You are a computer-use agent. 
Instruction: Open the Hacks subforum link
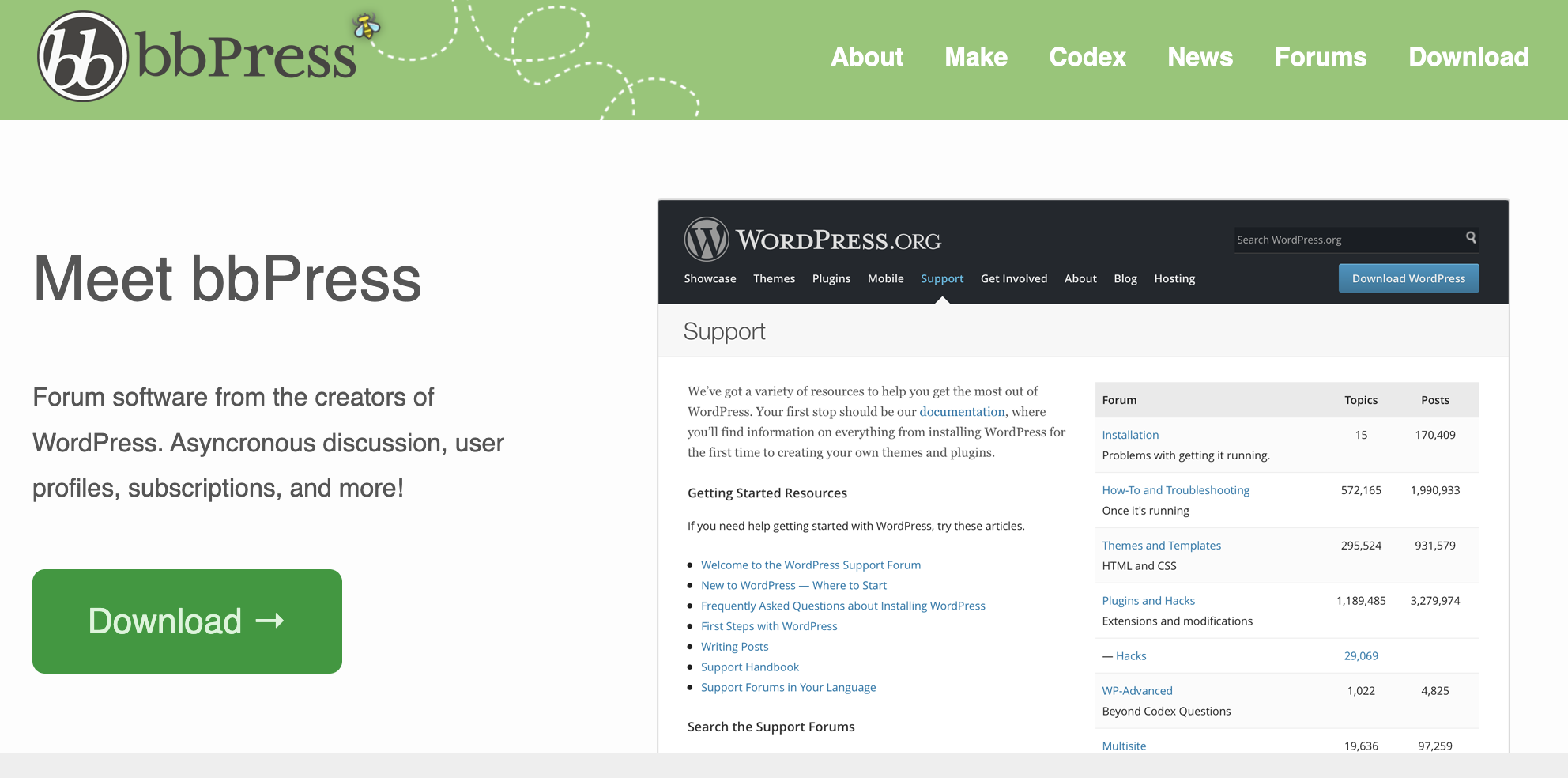coord(1131,656)
